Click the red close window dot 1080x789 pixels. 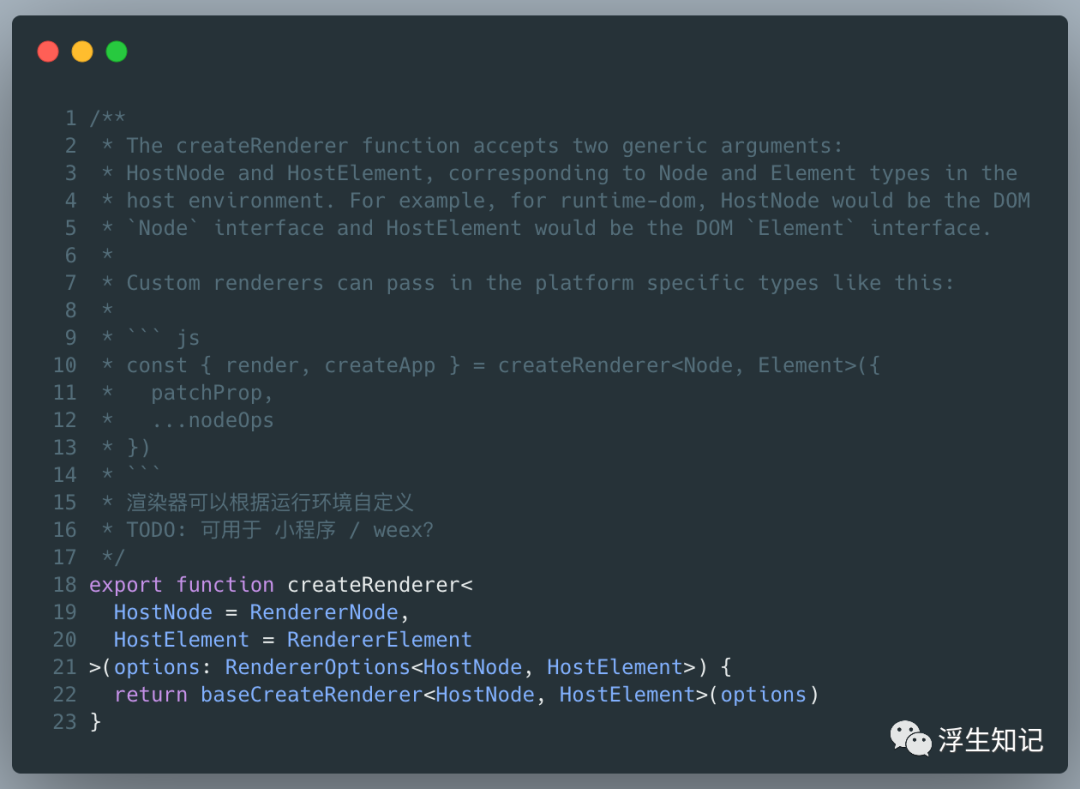48,52
